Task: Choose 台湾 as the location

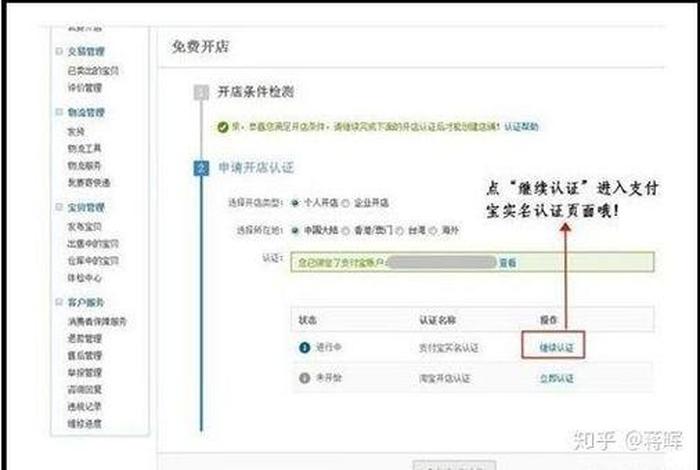Action: 400,231
